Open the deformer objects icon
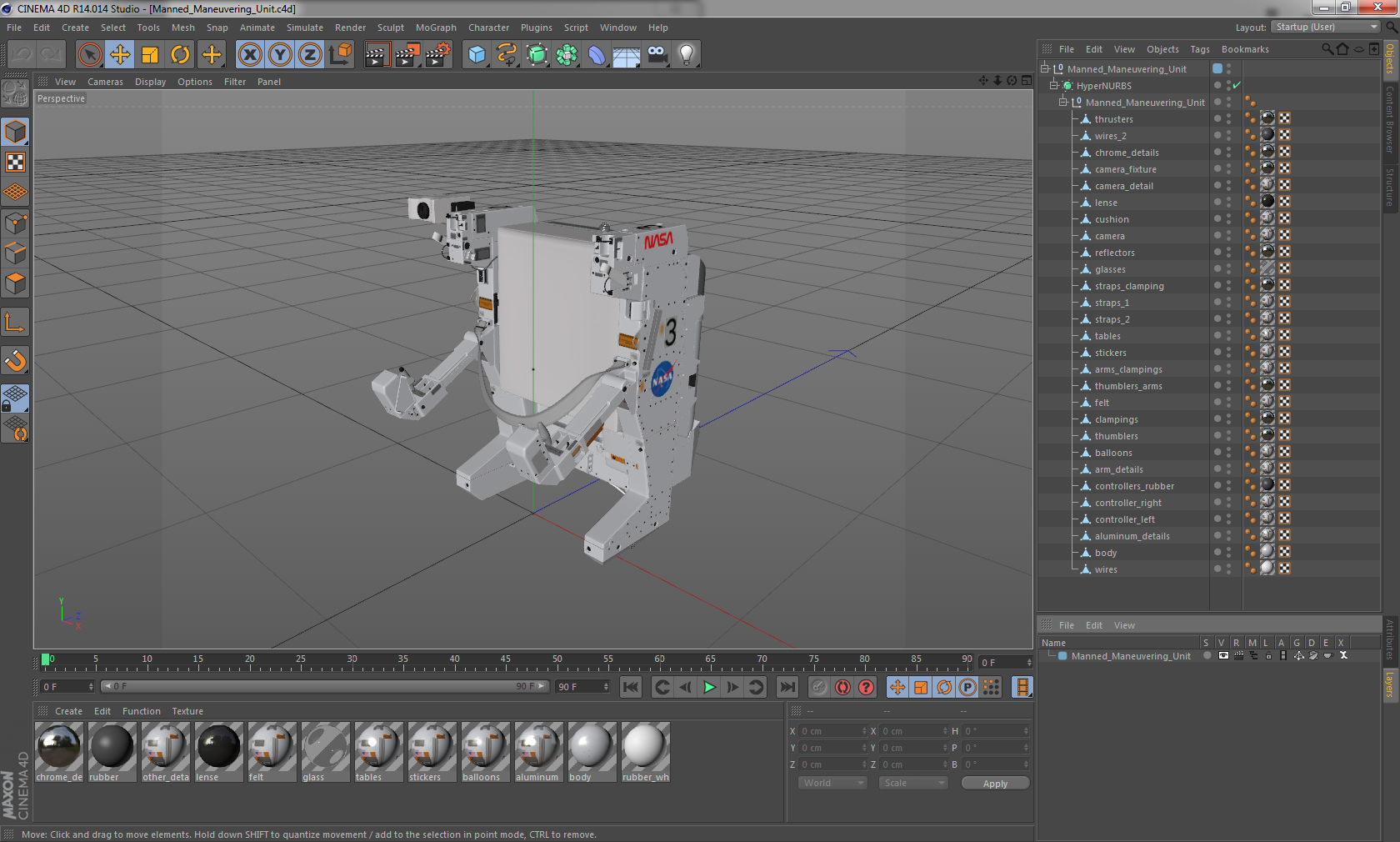This screenshot has width=1400, height=842. [x=597, y=55]
